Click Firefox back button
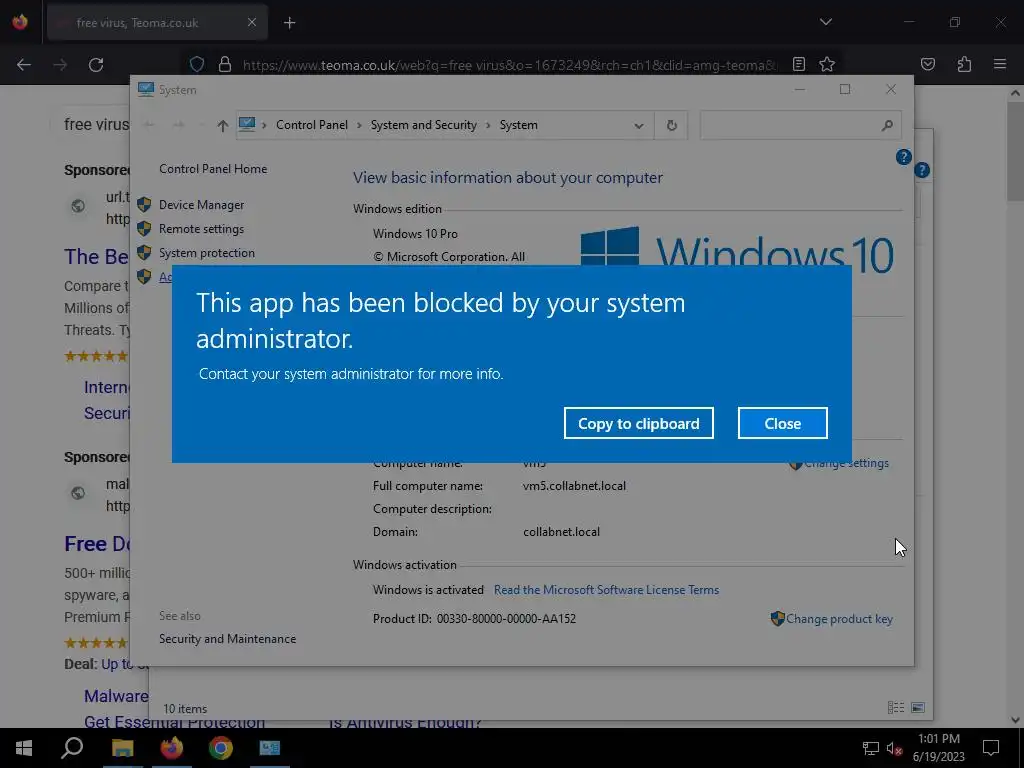 coord(24,65)
